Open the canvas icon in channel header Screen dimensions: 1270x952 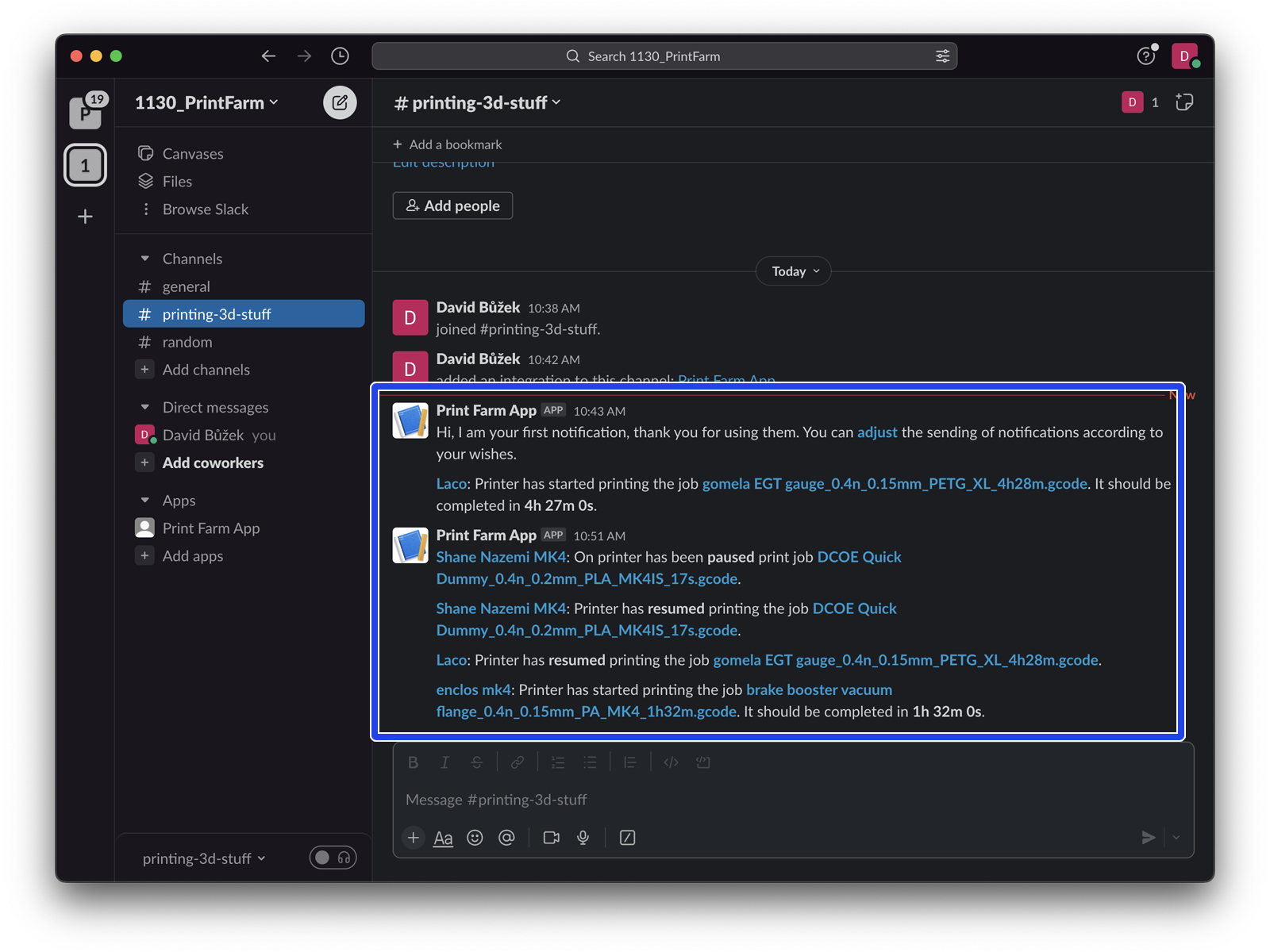[1184, 102]
